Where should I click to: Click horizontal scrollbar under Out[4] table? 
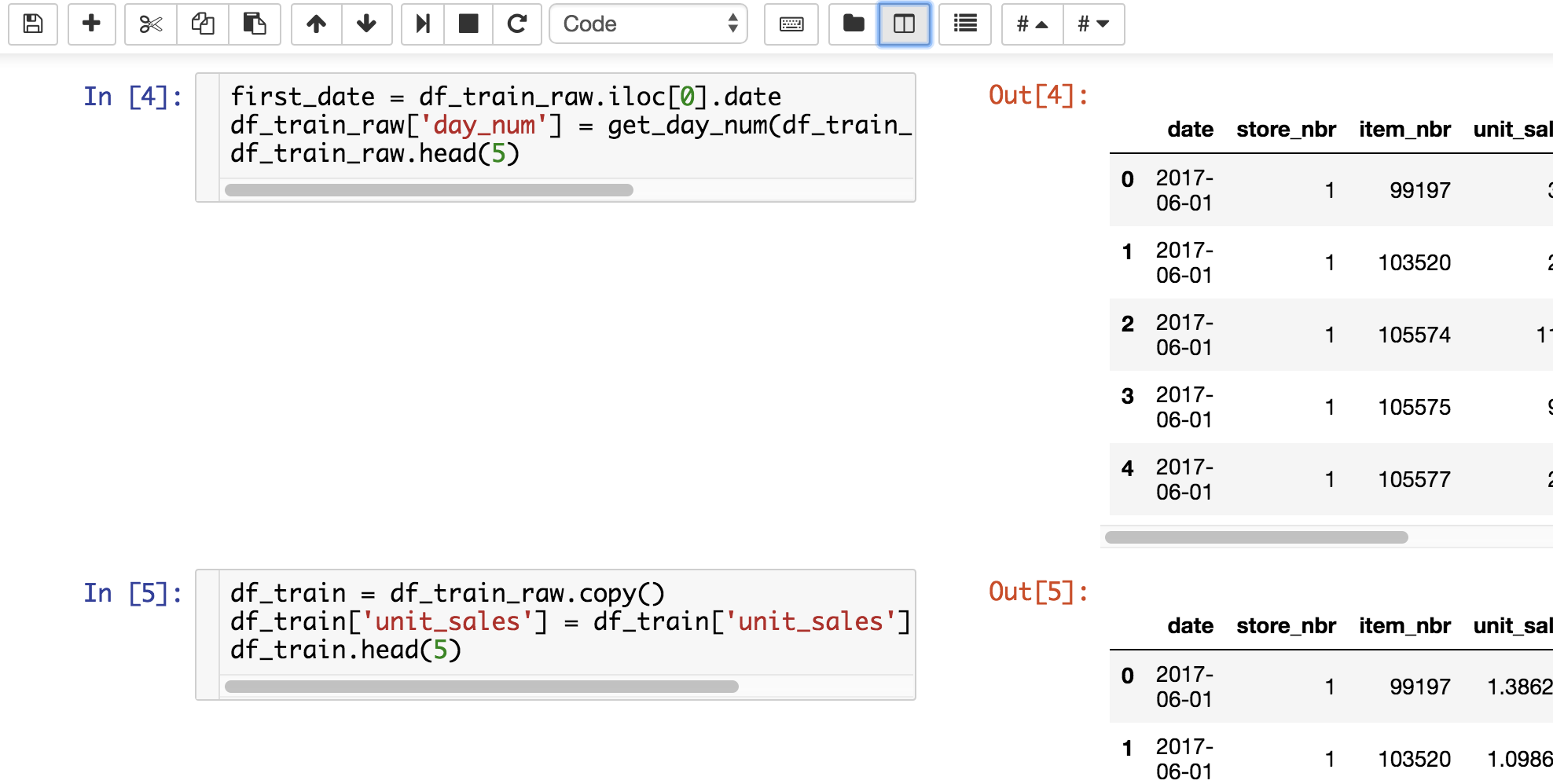click(x=1256, y=537)
